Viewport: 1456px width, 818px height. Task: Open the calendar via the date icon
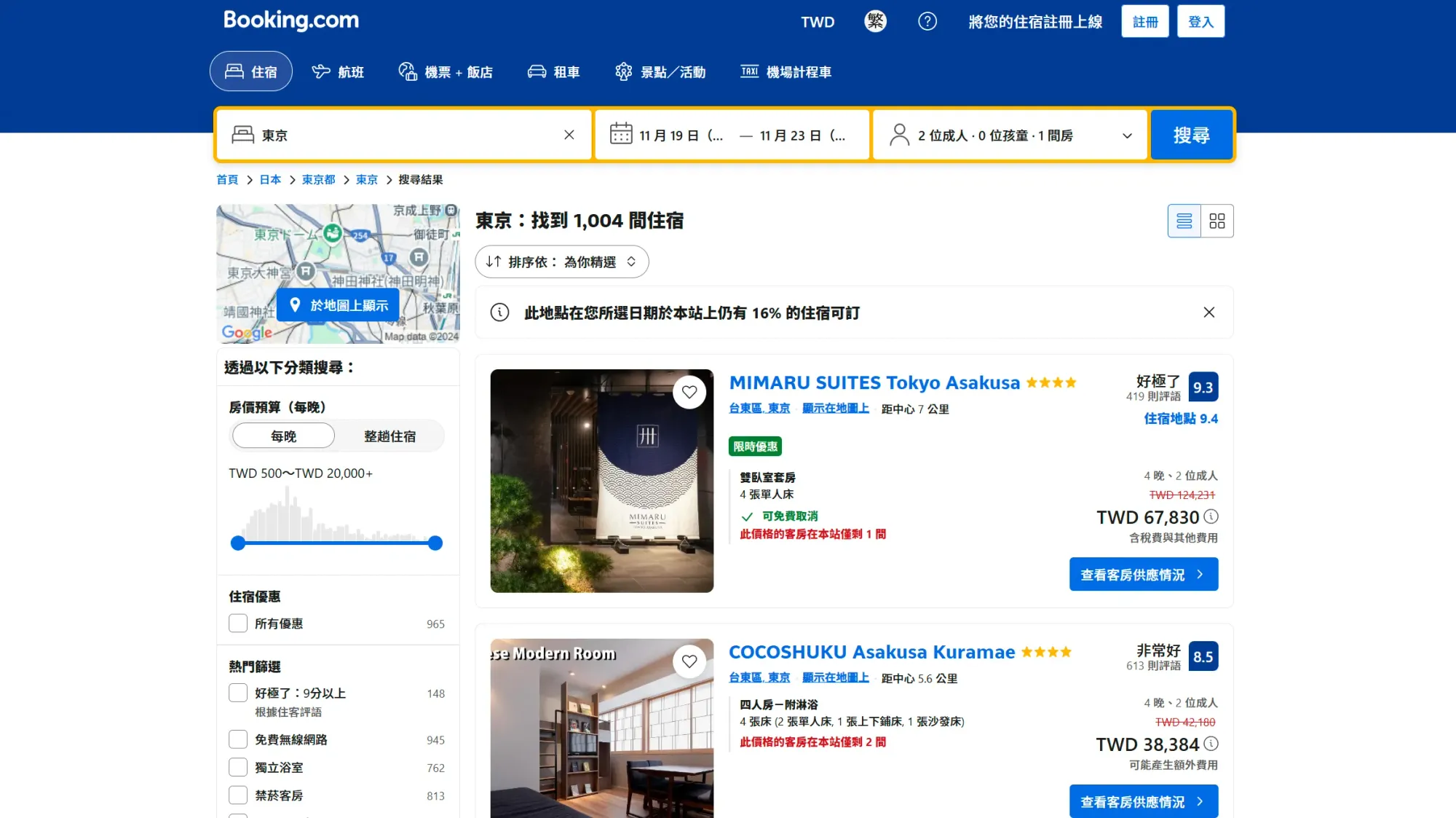pyautogui.click(x=621, y=134)
